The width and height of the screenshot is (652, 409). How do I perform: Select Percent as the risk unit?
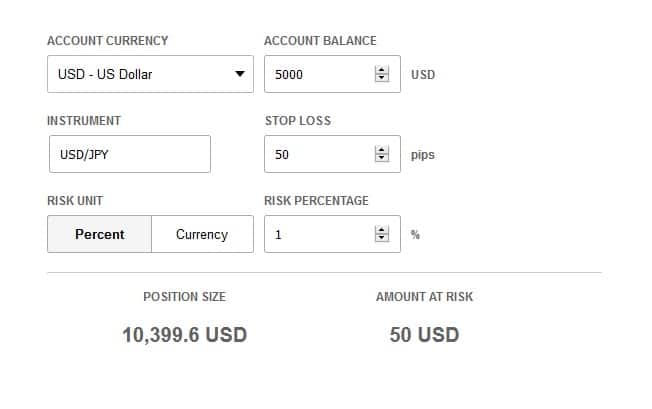click(100, 234)
